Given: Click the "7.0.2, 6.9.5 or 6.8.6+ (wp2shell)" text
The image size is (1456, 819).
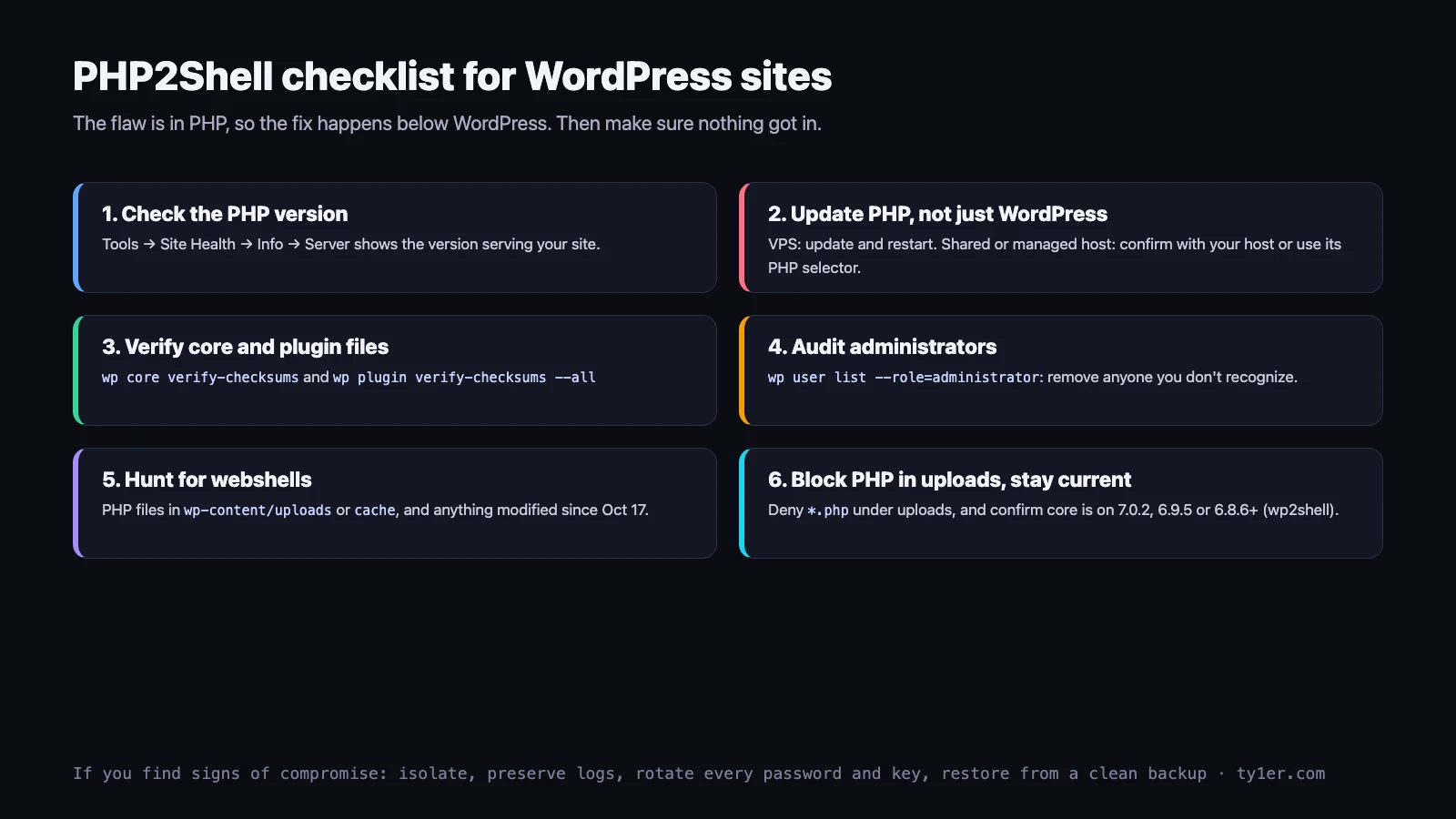Looking at the screenshot, I should click(x=1228, y=510).
